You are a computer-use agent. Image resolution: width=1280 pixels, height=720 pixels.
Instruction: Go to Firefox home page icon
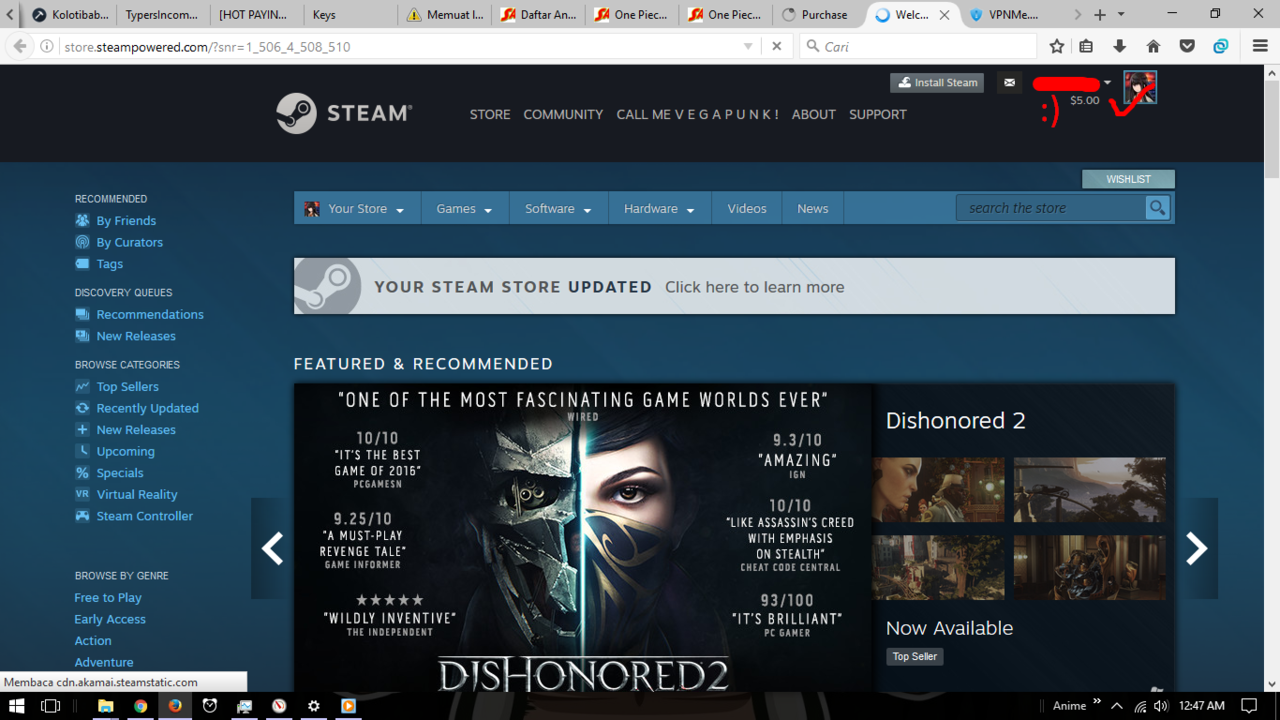(x=1153, y=46)
